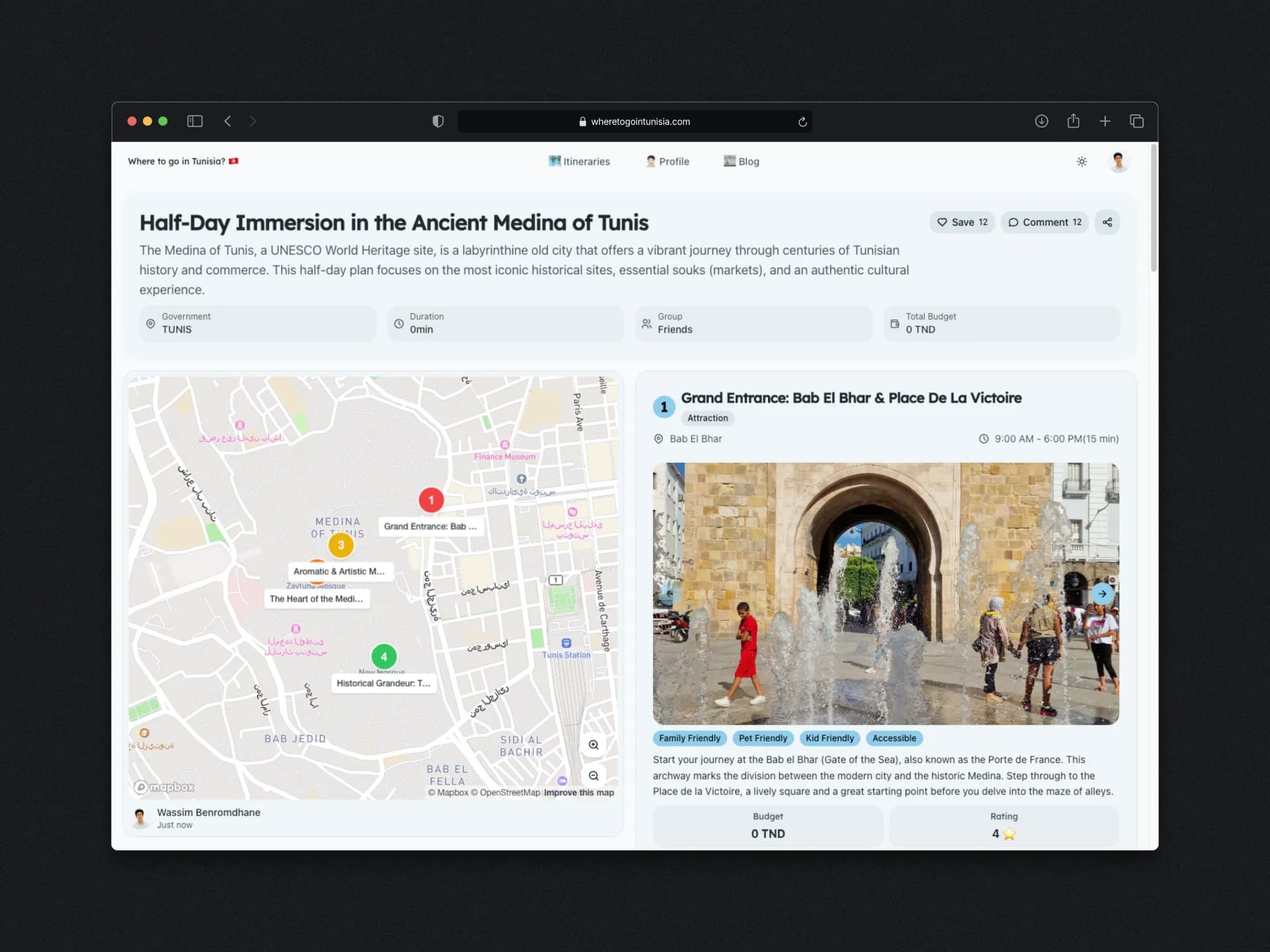The image size is (1270, 952).
Task: Toggle the browser sidebar panel
Action: (195, 121)
